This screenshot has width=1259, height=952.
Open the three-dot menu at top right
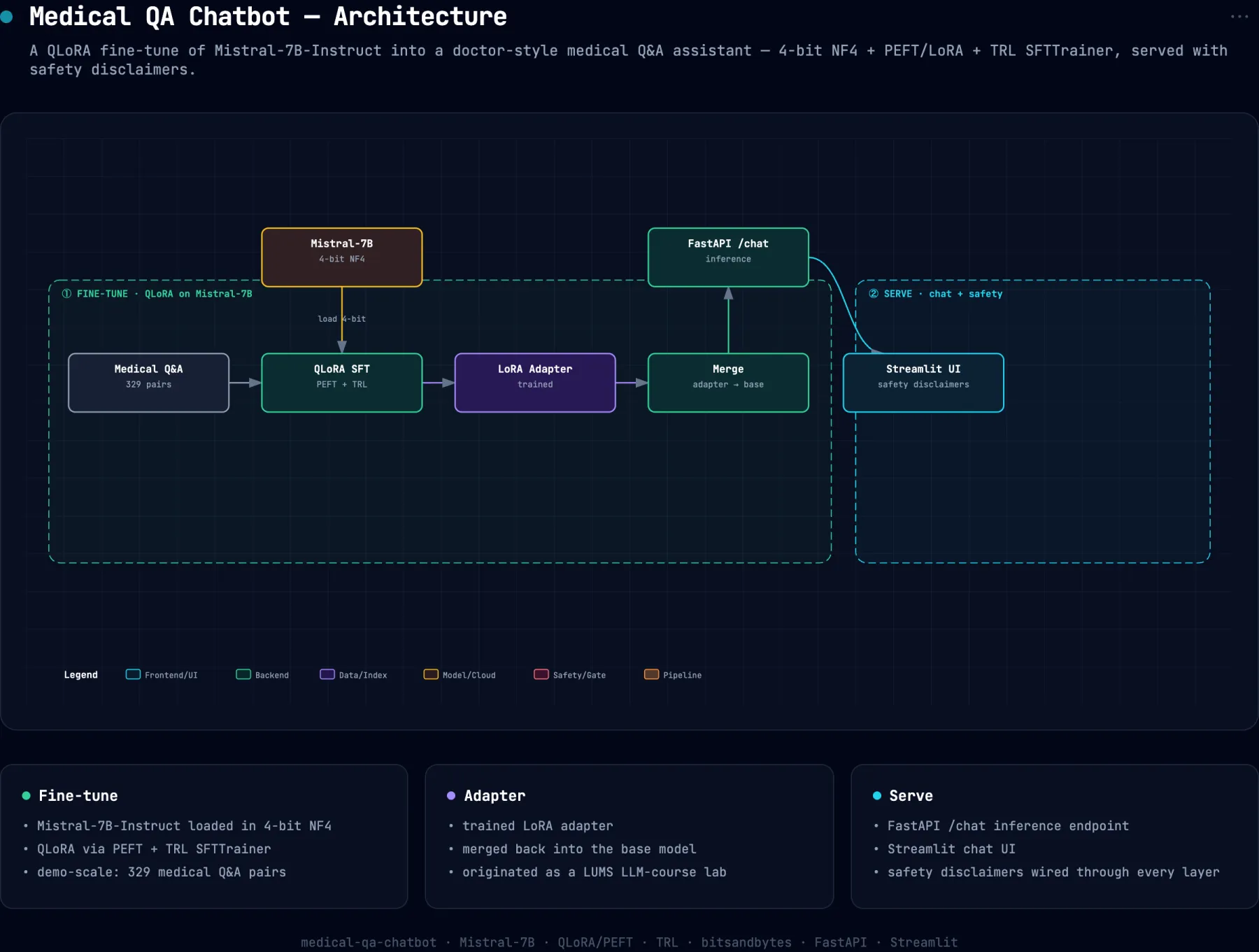(1239, 17)
